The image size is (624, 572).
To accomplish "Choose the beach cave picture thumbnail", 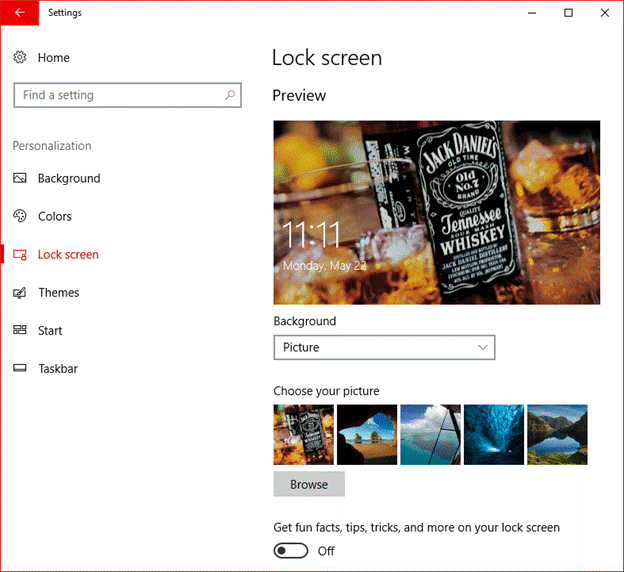I will (x=367, y=435).
